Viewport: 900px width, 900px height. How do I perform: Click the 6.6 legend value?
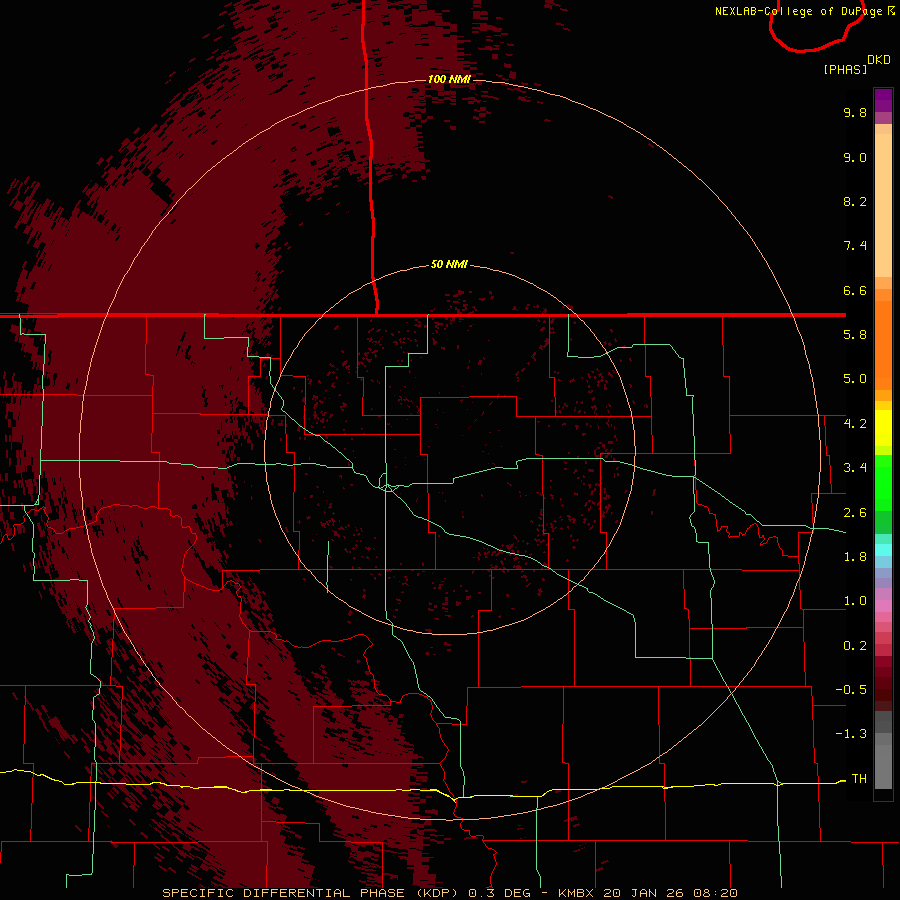(x=855, y=290)
